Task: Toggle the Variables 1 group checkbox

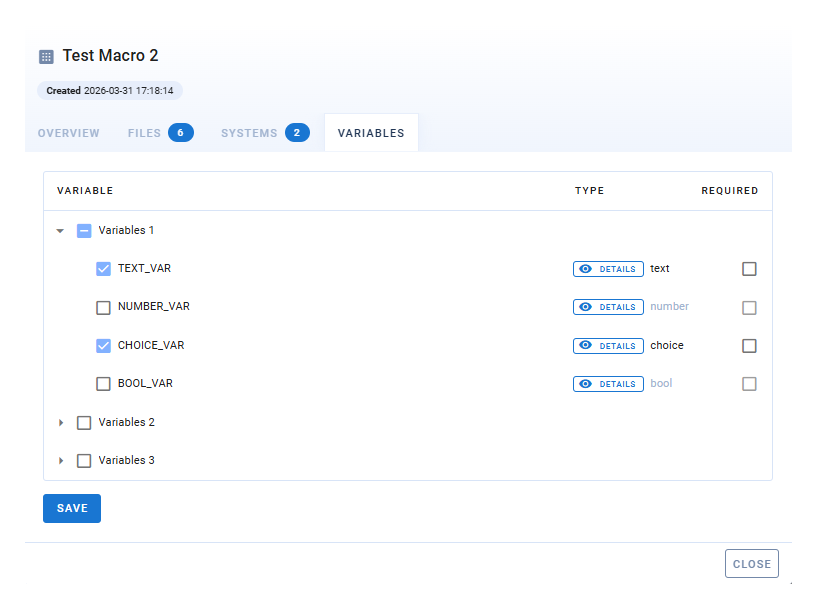Action: pos(84,231)
